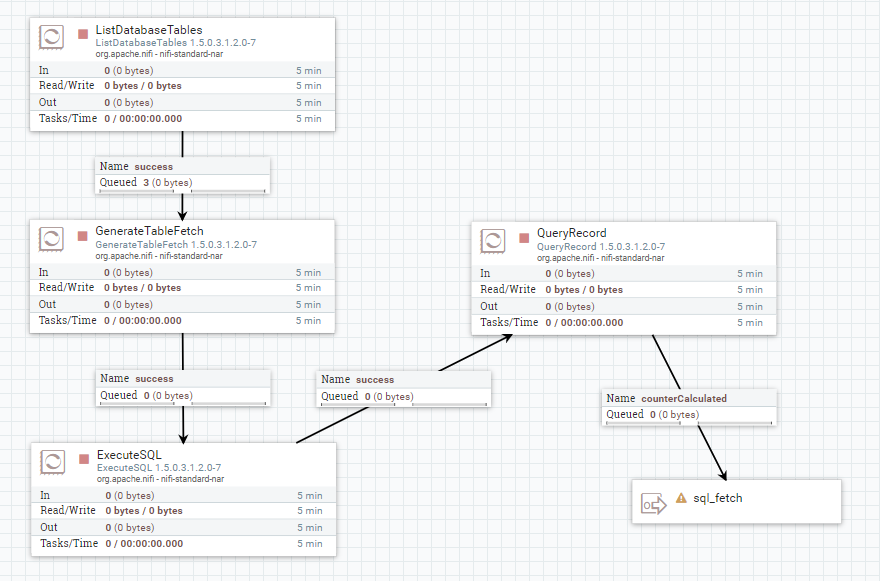Click the ExecuteSQL processor icon
Image resolution: width=880 pixels, height=581 pixels.
click(53, 462)
